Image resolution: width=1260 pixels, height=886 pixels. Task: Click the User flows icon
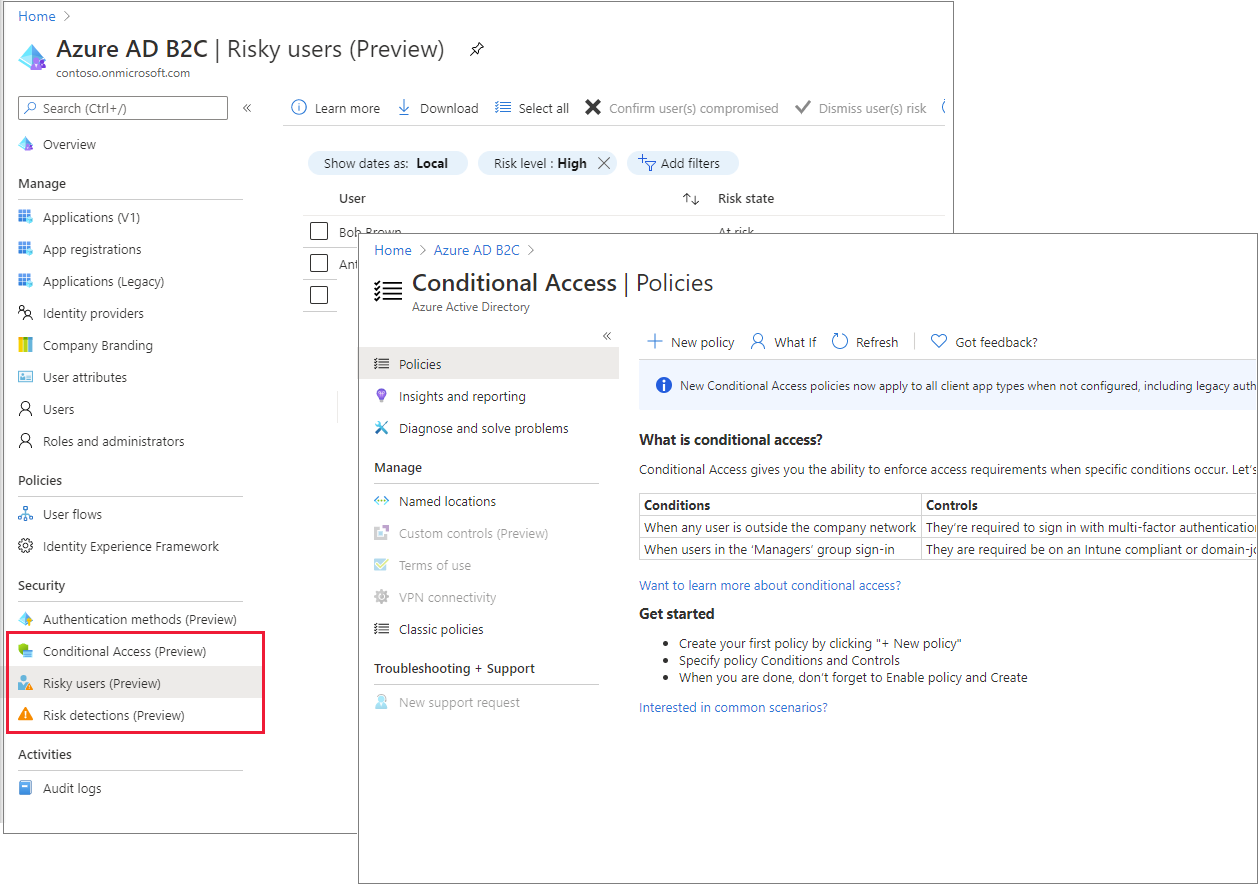pos(26,514)
